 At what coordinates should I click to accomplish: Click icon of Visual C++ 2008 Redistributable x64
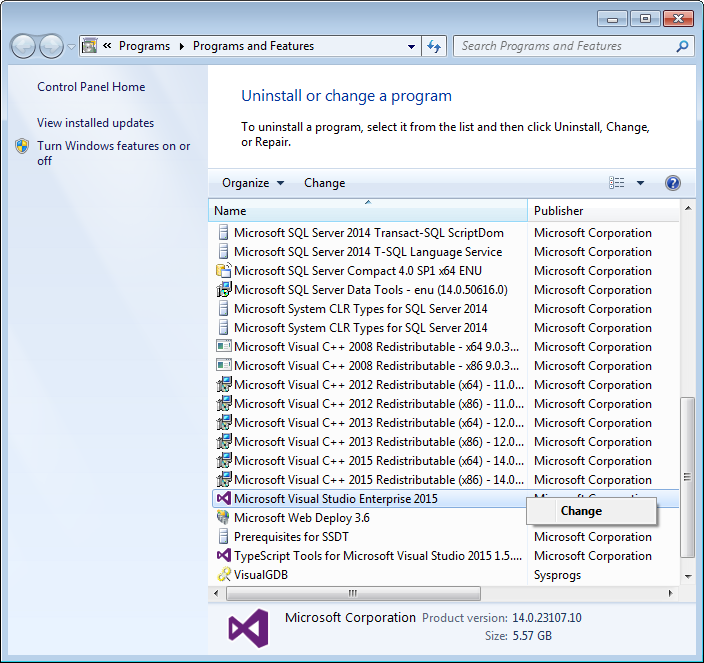[224, 346]
